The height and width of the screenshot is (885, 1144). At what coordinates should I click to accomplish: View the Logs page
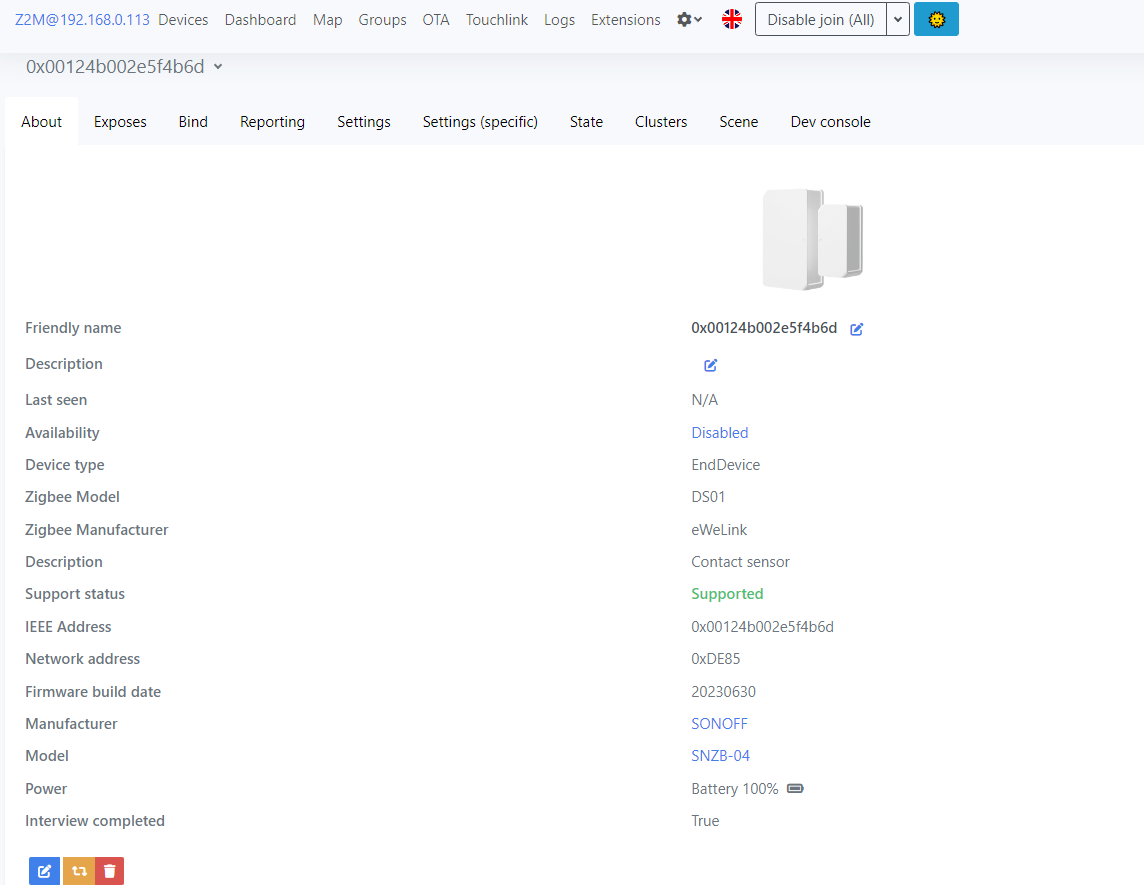tap(560, 20)
